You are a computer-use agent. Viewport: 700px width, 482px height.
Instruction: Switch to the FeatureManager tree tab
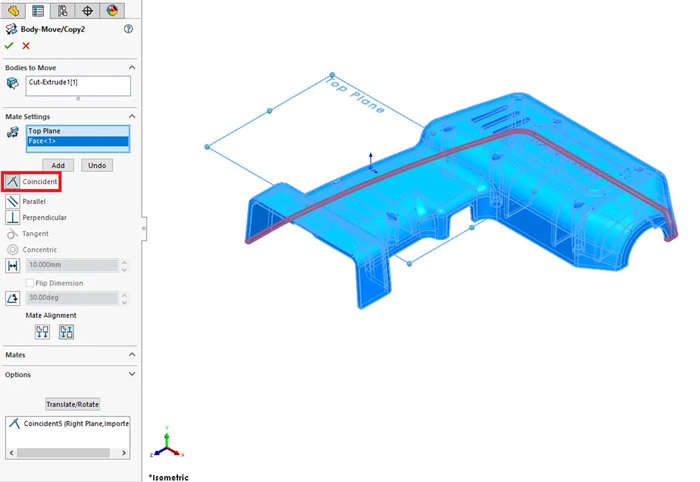tap(14, 11)
